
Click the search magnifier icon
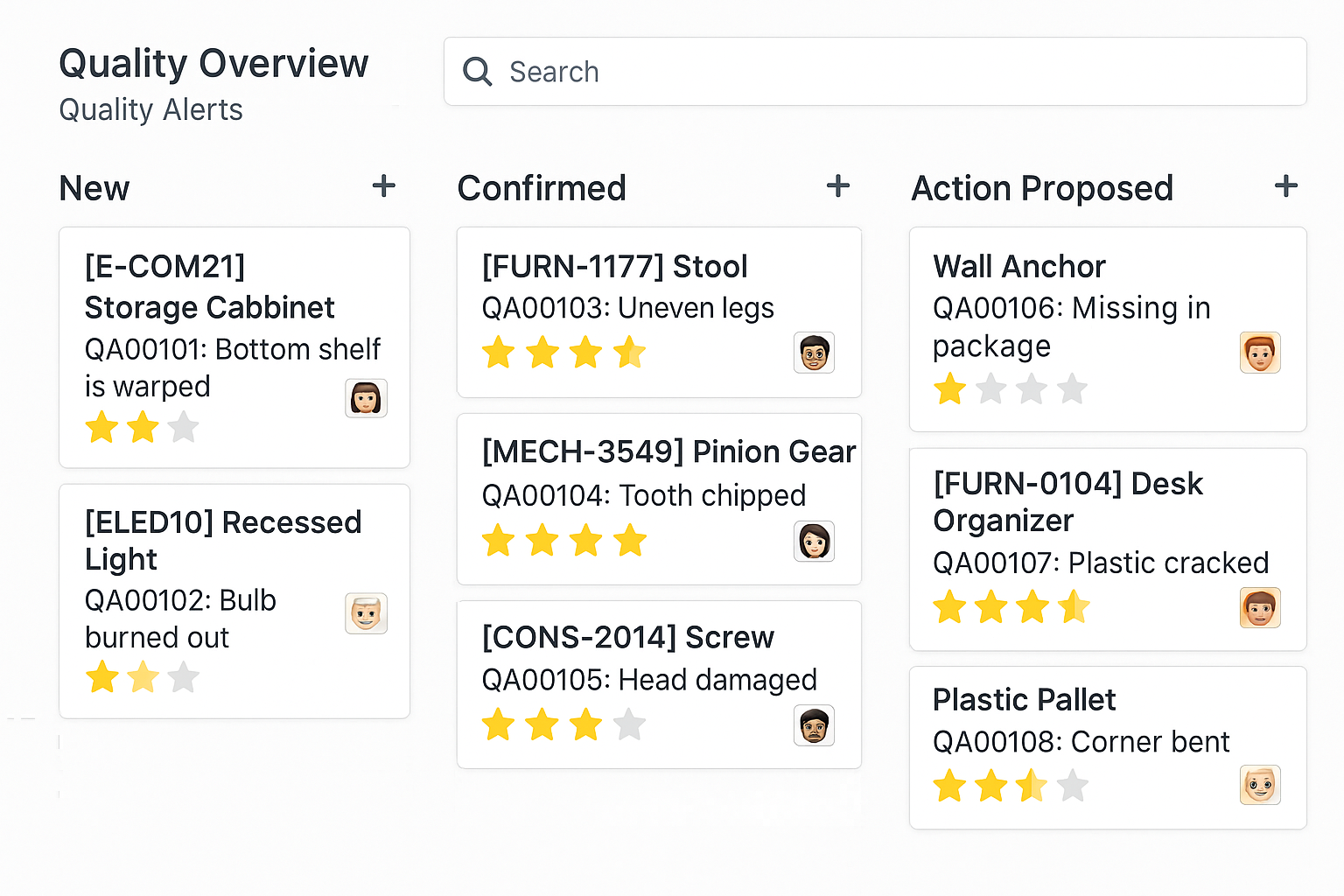[477, 72]
